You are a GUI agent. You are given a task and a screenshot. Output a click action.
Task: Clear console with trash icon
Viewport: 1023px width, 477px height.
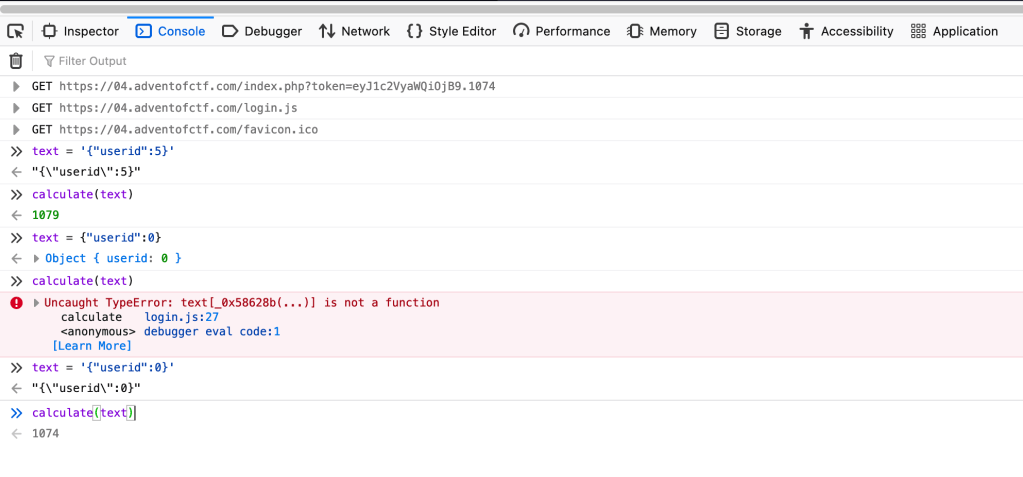click(16, 61)
